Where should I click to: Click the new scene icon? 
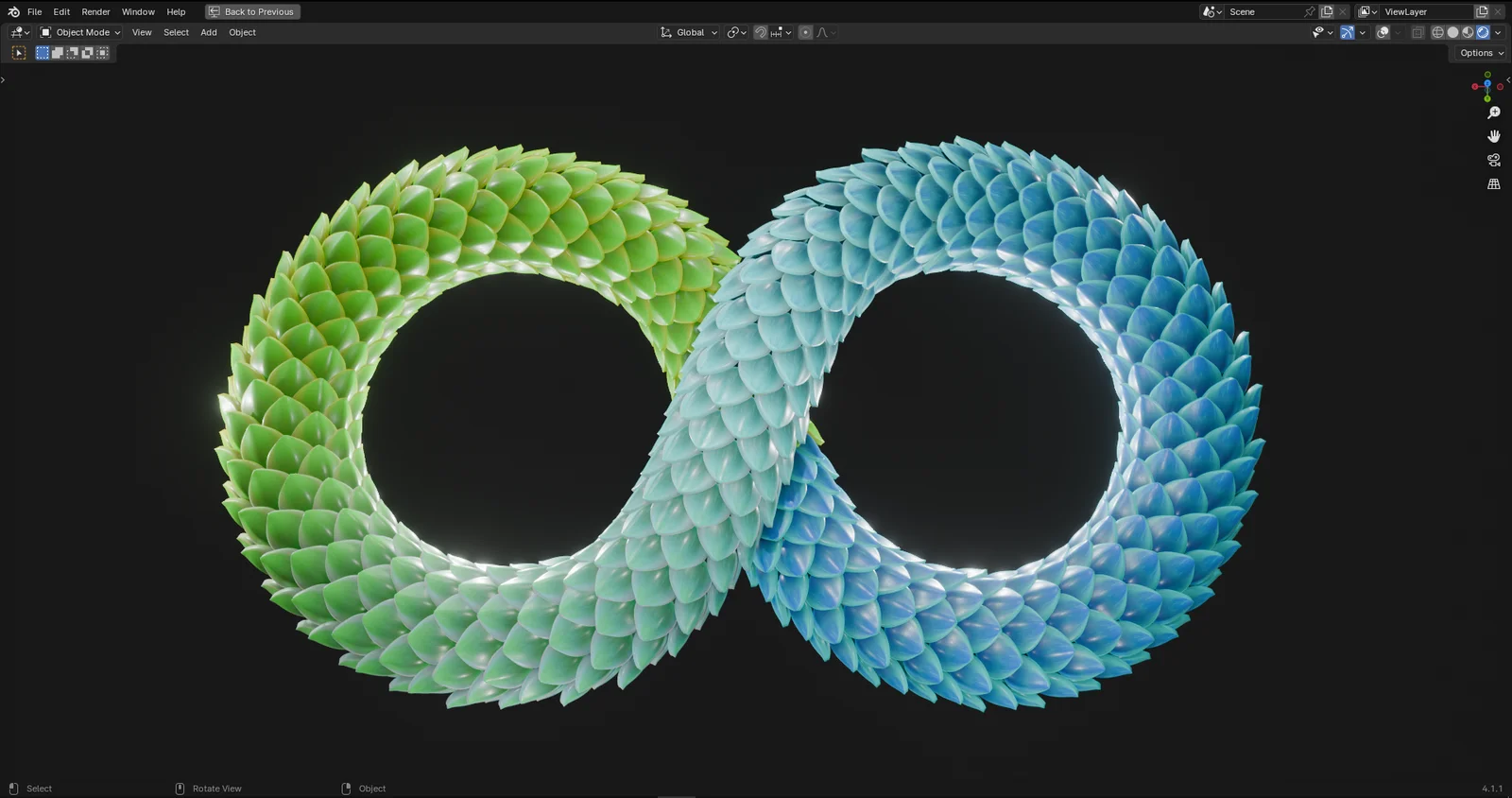[x=1327, y=11]
